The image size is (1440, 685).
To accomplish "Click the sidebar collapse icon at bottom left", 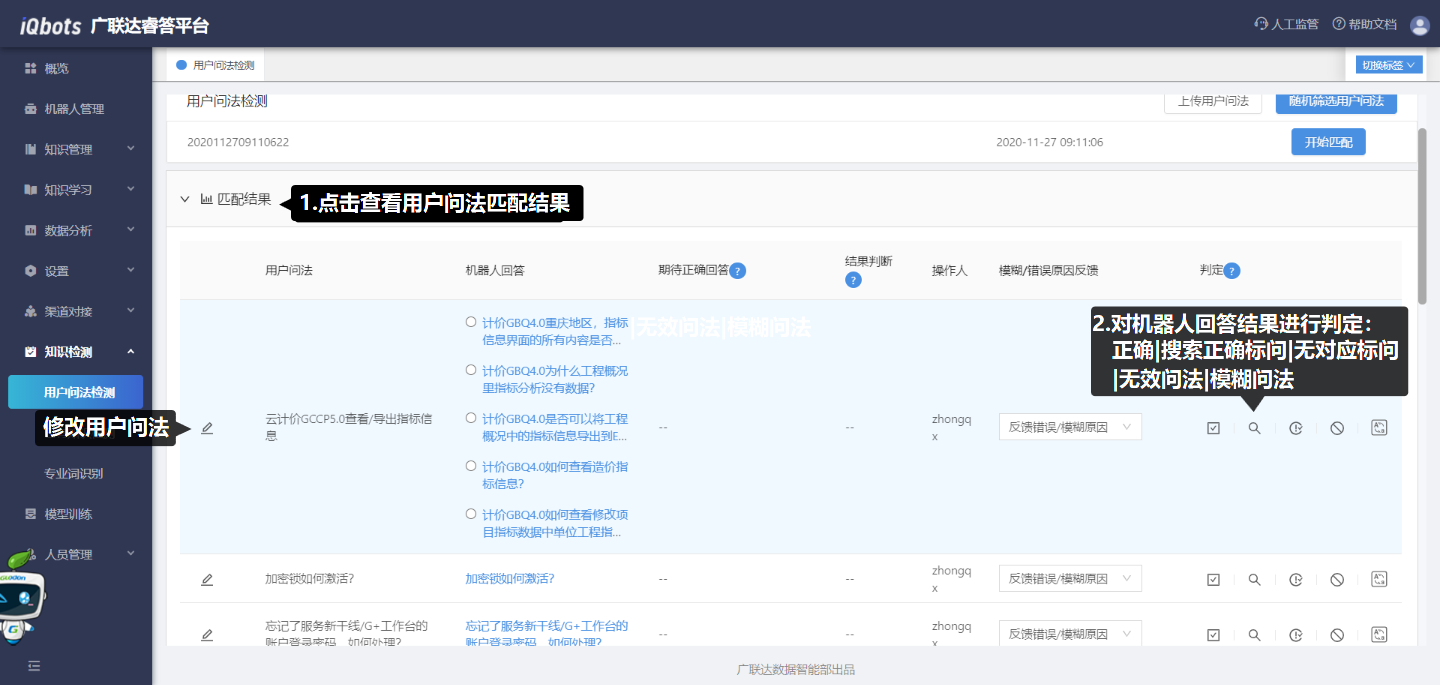I will click(34, 665).
